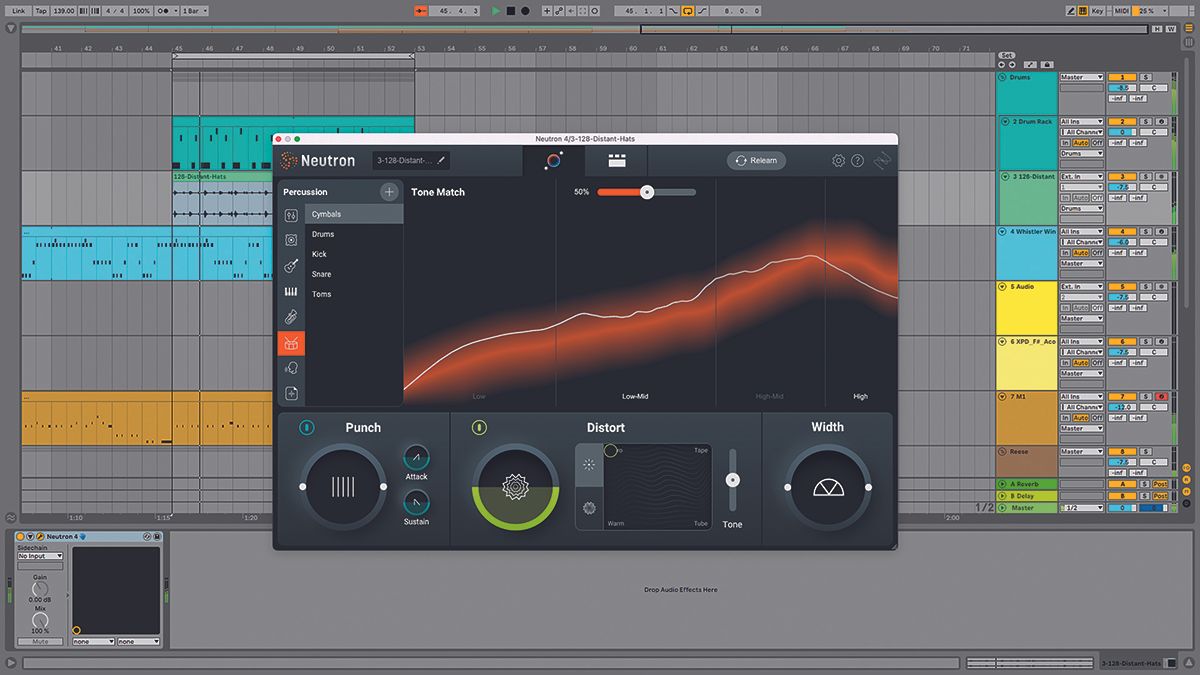The width and height of the screenshot is (1200, 675).
Task: Open the vocal presets microphone icon in Neutron
Action: tap(291, 367)
